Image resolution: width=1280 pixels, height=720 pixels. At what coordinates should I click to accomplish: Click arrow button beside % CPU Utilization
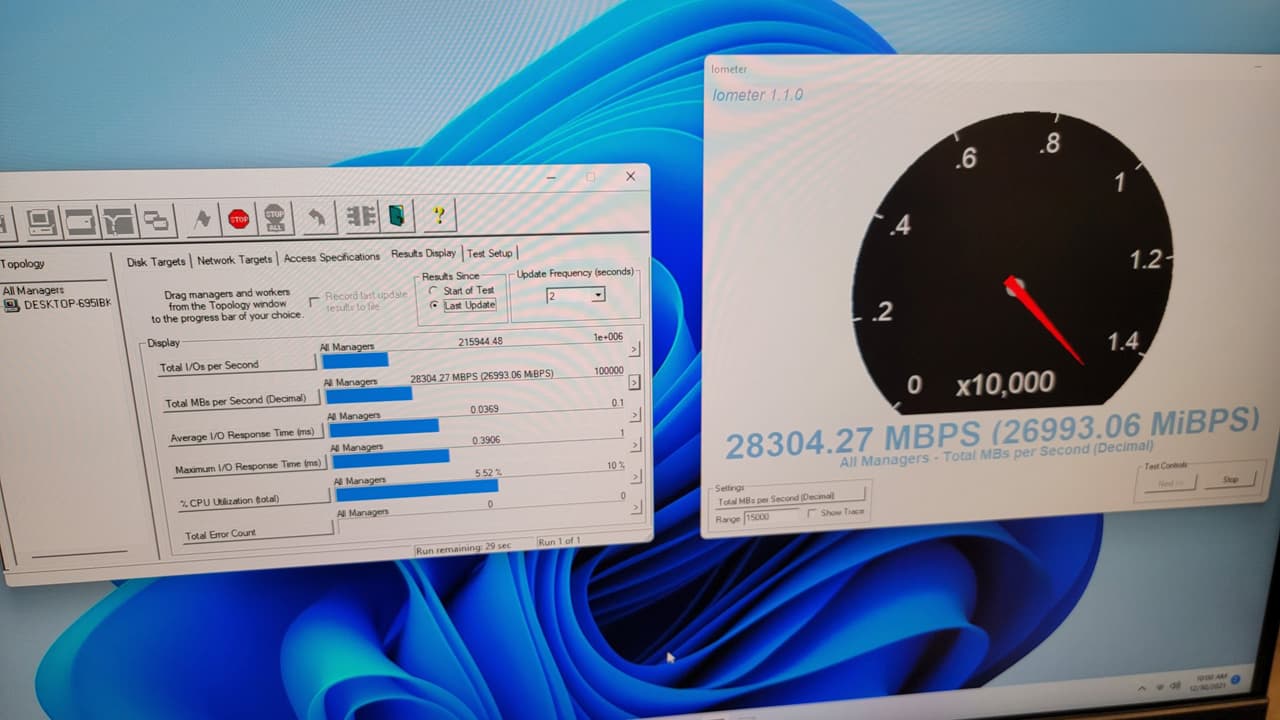click(x=637, y=478)
